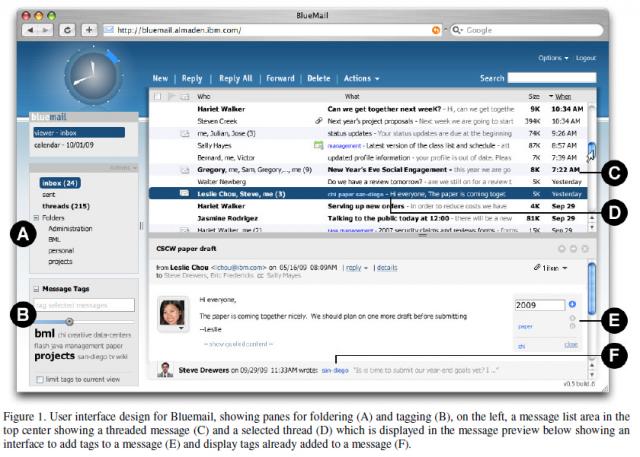Click Reply All in the mail toolbar
Screen dimensions: 640x457
click(x=236, y=78)
